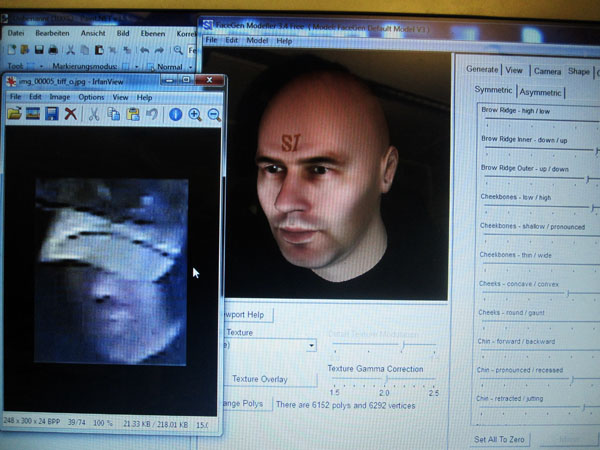Start slideshow via IrfanView toolbar icon
The image size is (600, 450).
33,114
